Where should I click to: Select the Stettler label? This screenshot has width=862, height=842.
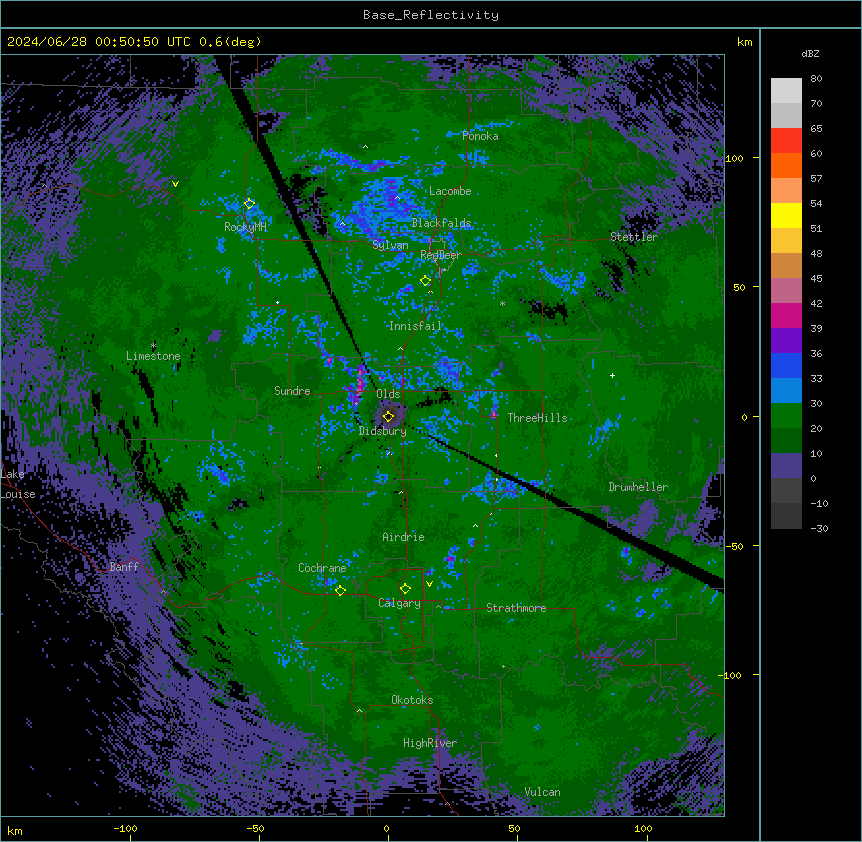coord(634,237)
